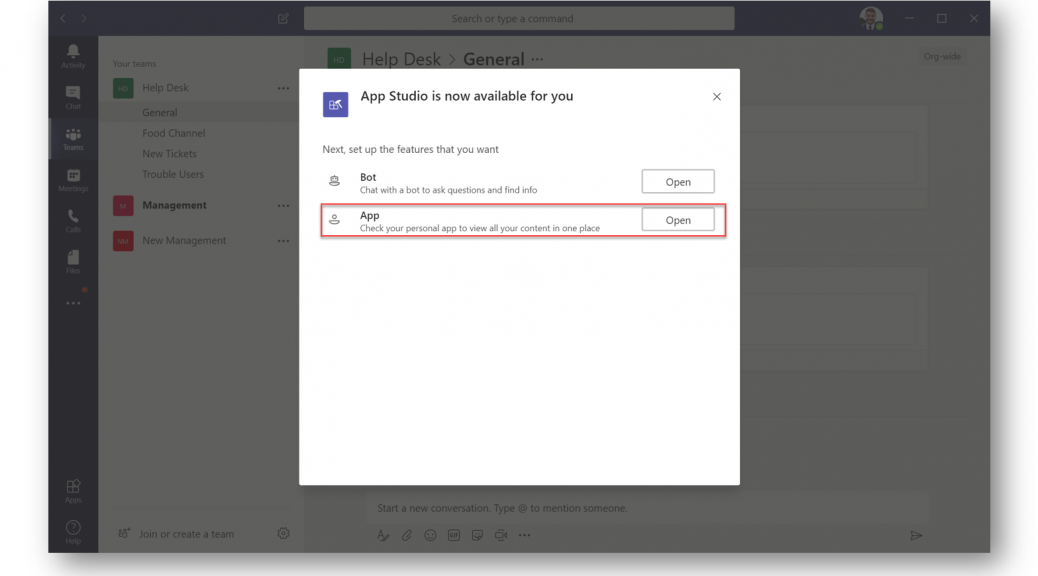Select the Teams icon in sidebar
The width and height of the screenshot is (1038, 576).
(73, 139)
